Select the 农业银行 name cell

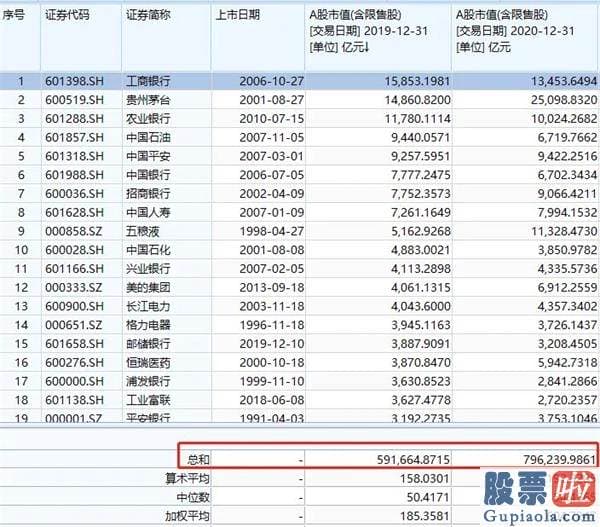148,119
